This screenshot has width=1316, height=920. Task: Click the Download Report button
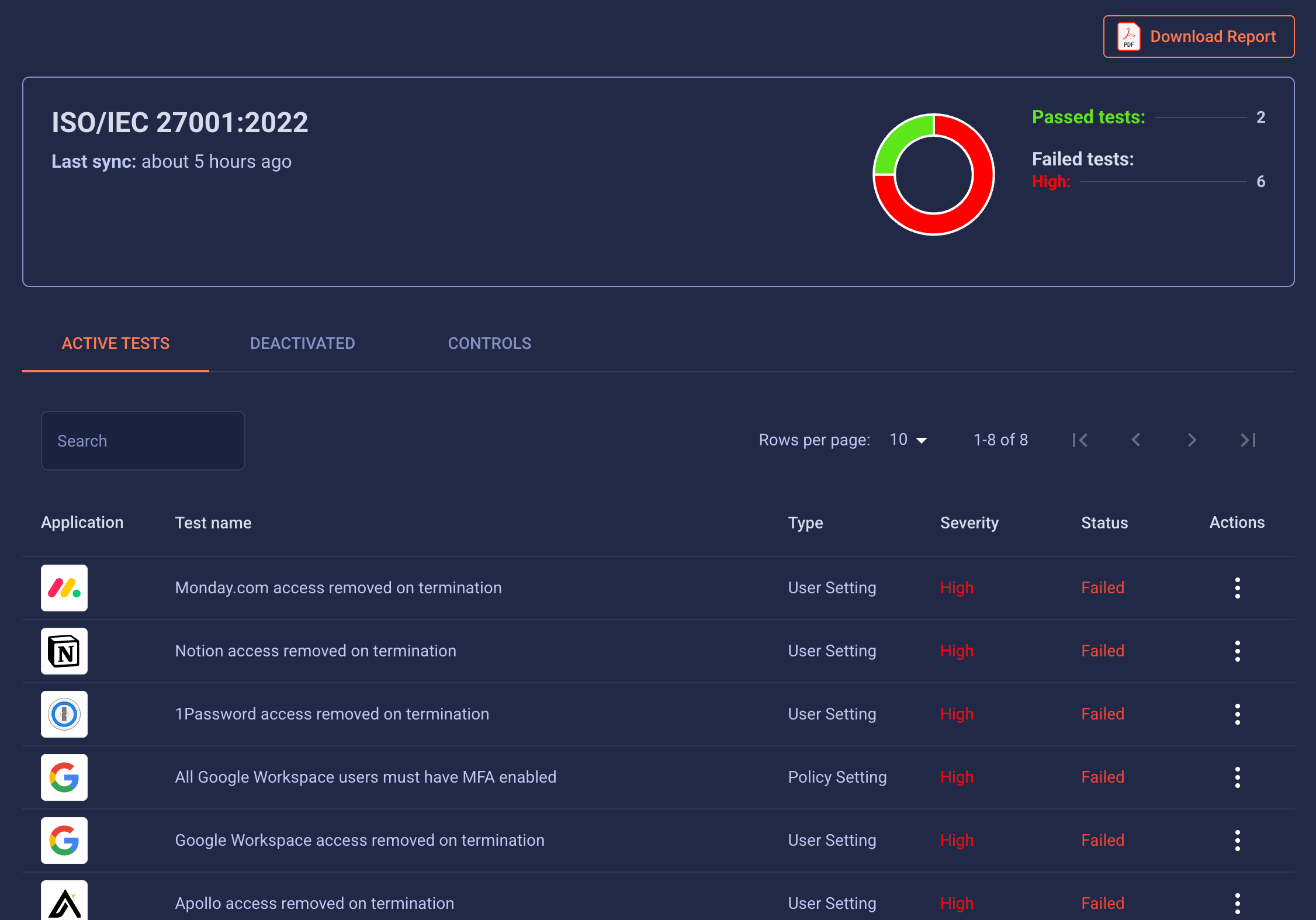[1199, 37]
